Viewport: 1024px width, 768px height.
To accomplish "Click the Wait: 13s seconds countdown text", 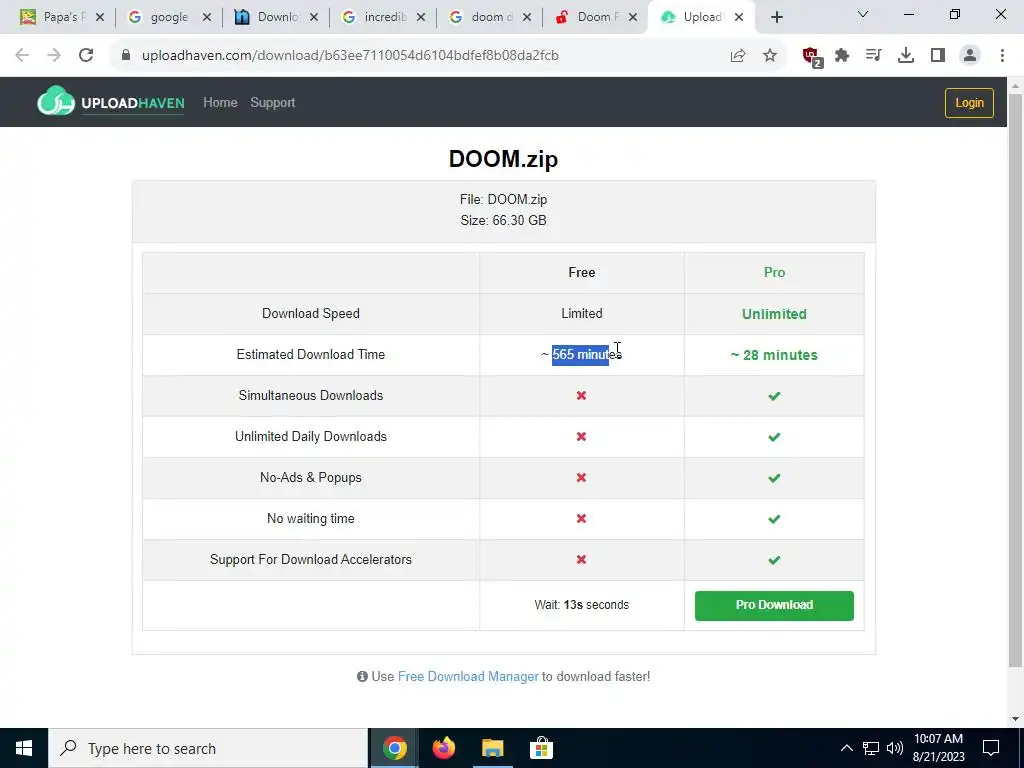I will tap(582, 605).
